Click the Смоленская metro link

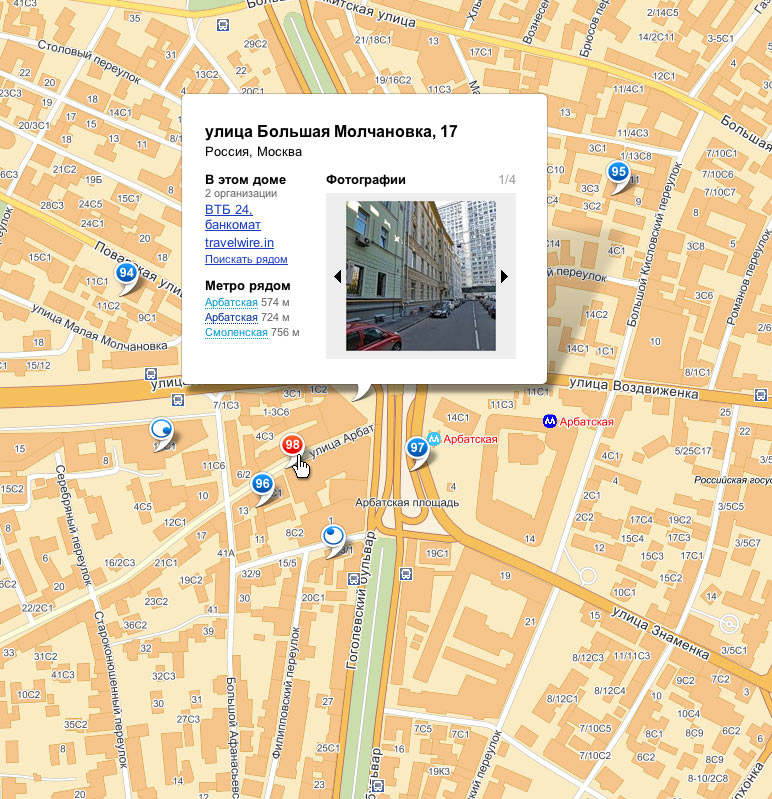(236, 332)
